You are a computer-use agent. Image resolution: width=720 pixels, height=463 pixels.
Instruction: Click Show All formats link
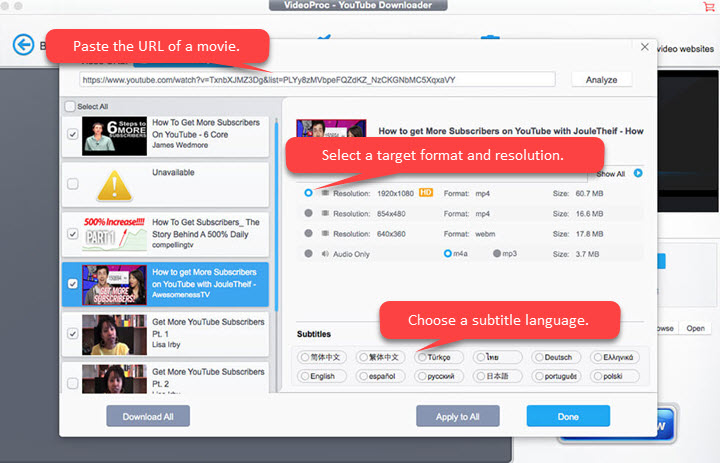pyautogui.click(x=610, y=174)
